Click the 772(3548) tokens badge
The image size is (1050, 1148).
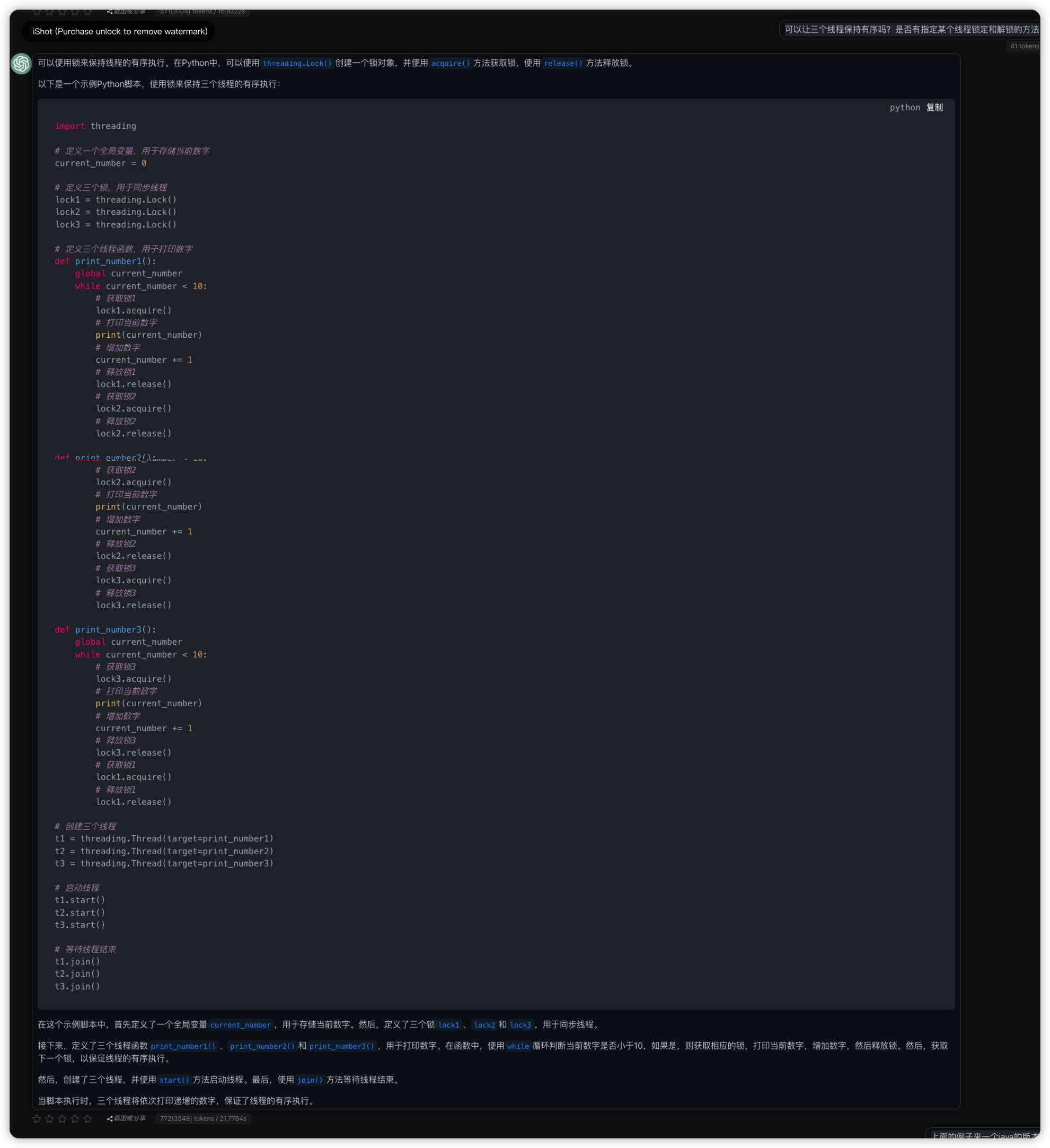tap(203, 1118)
